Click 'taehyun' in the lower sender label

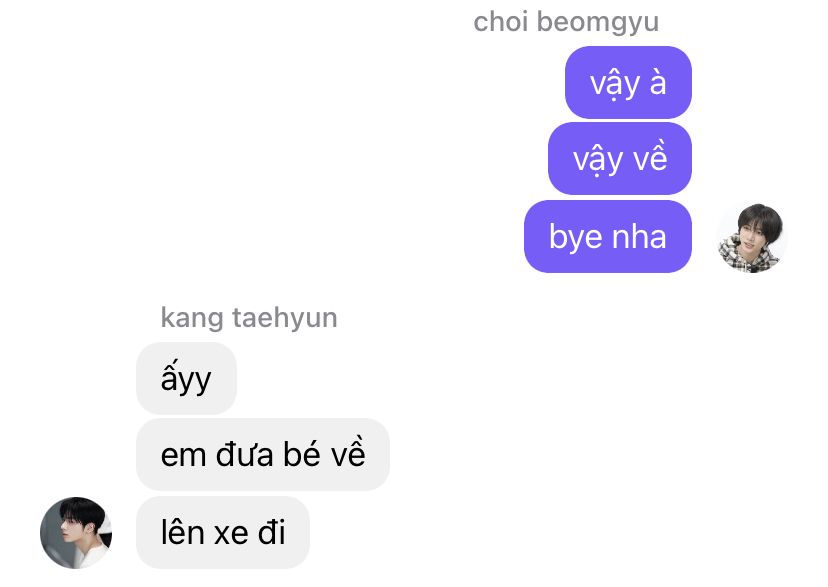click(285, 318)
